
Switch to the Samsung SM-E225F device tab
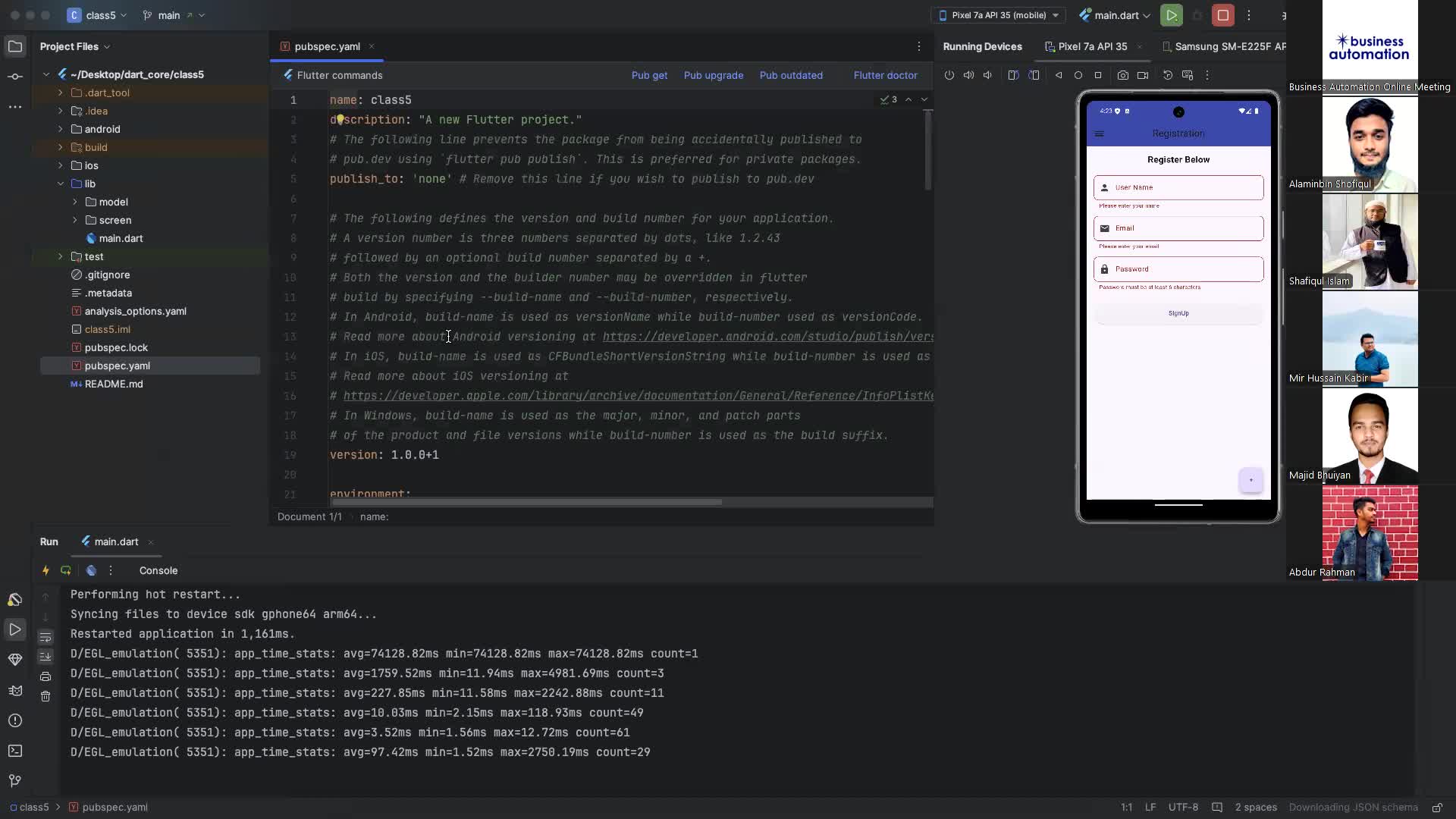pyautogui.click(x=1224, y=46)
